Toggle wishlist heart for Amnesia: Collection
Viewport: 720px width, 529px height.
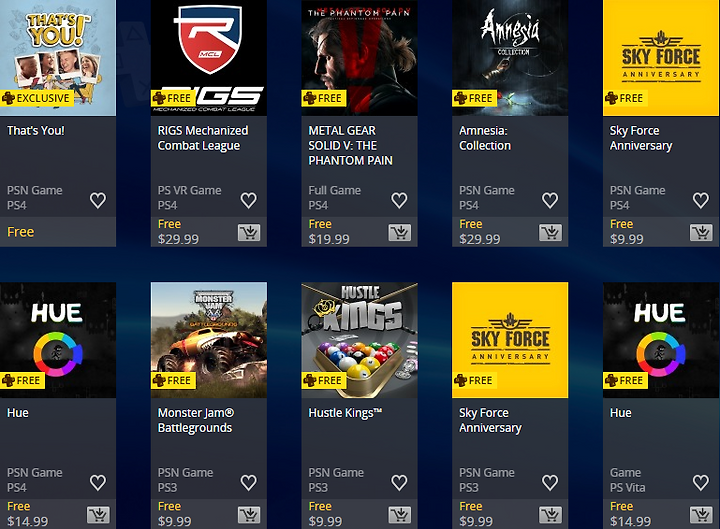550,200
